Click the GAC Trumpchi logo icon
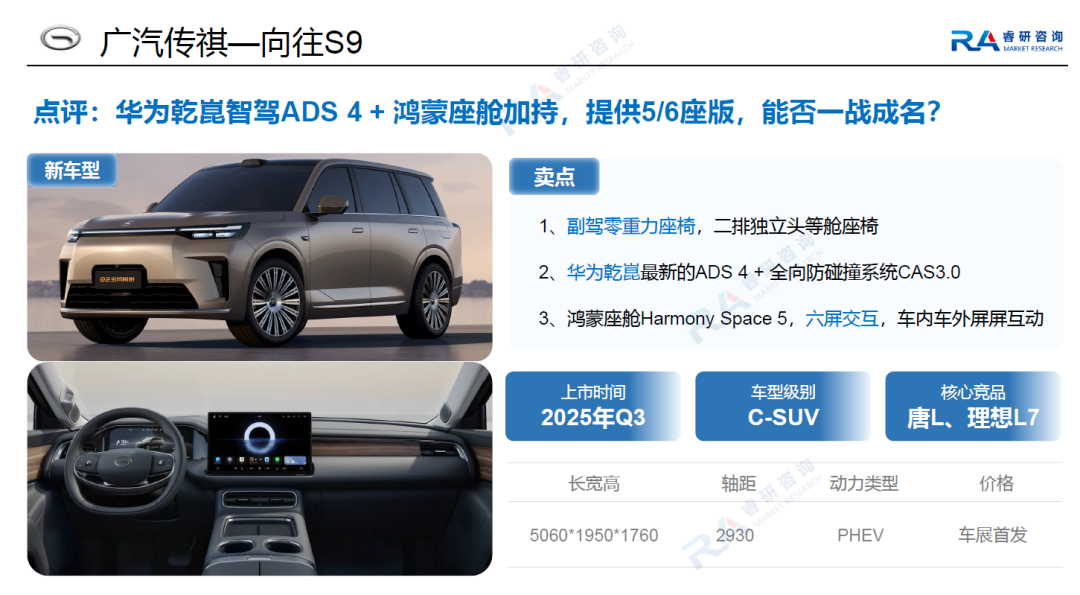The width and height of the screenshot is (1080, 595). tap(60, 39)
